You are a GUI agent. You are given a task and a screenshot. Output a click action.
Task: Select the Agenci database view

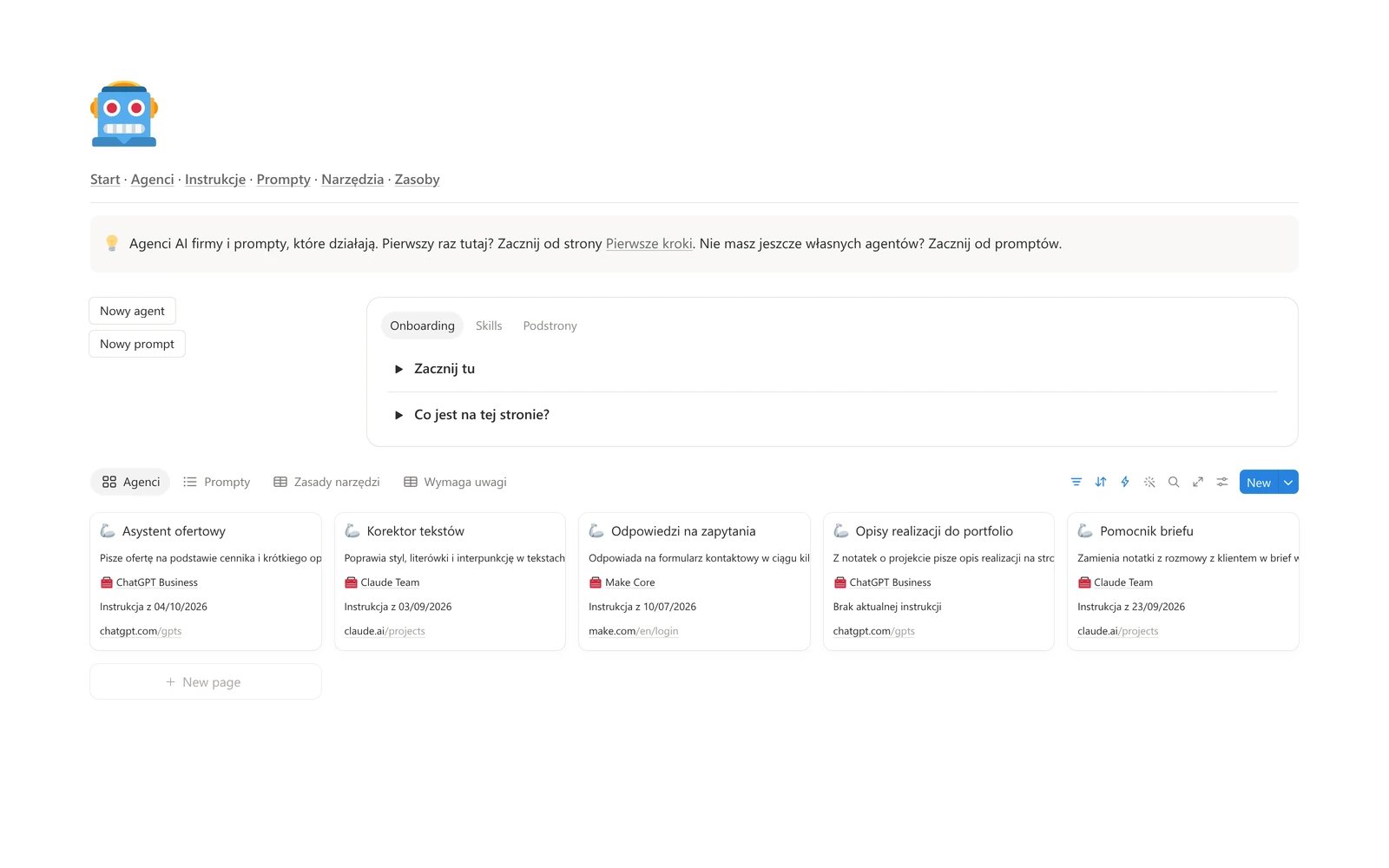click(x=131, y=482)
